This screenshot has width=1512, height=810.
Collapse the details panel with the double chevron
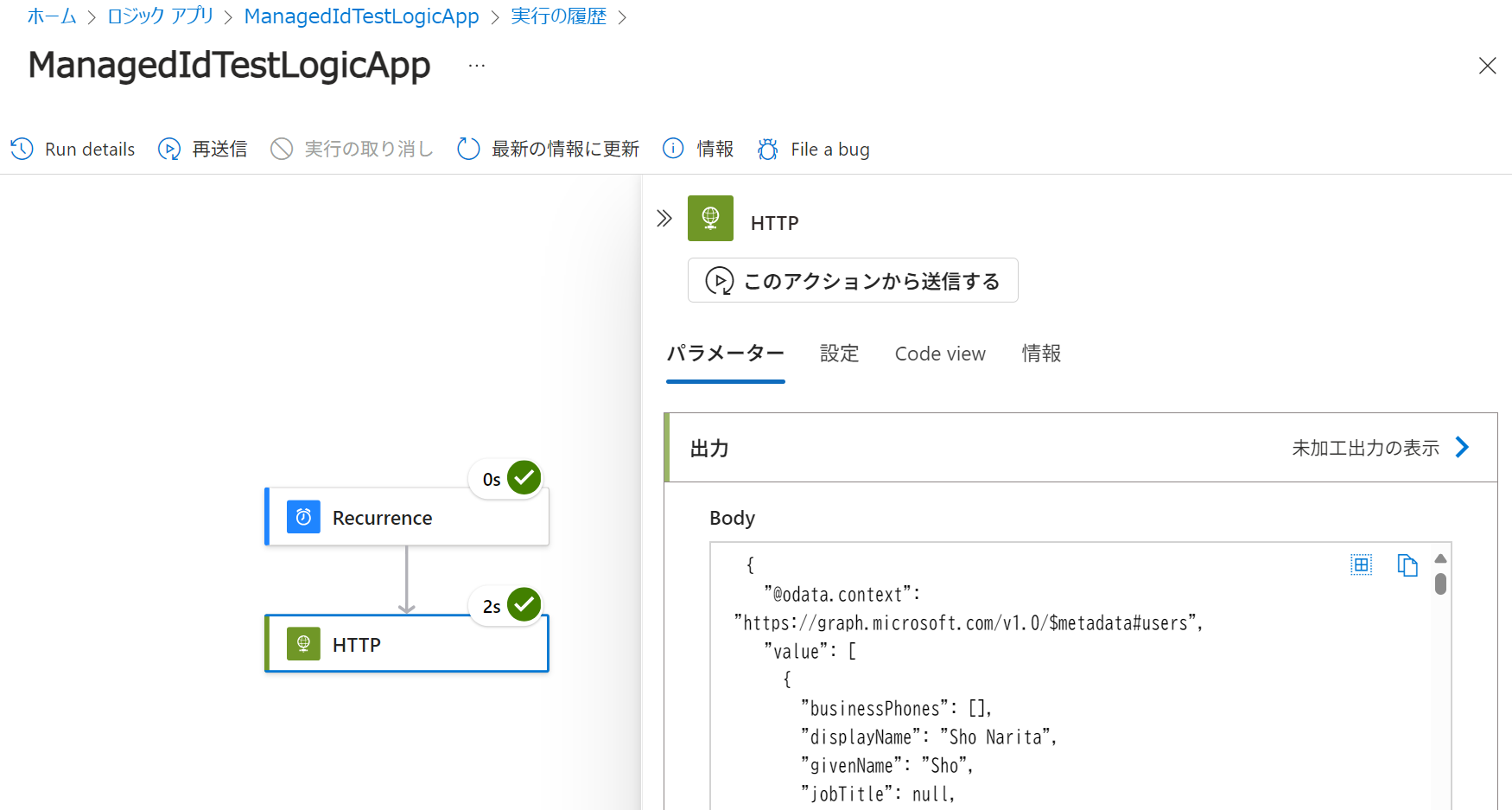tap(664, 218)
